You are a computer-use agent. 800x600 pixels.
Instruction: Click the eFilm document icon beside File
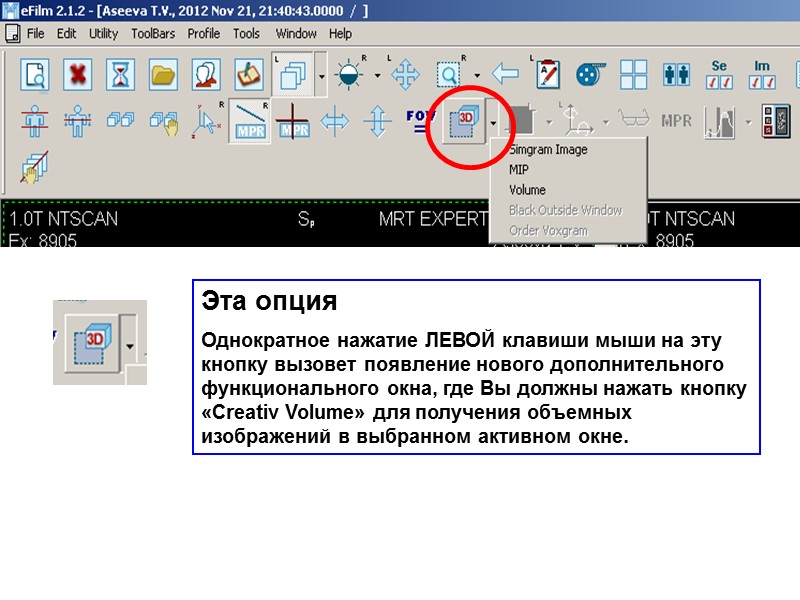pos(12,34)
